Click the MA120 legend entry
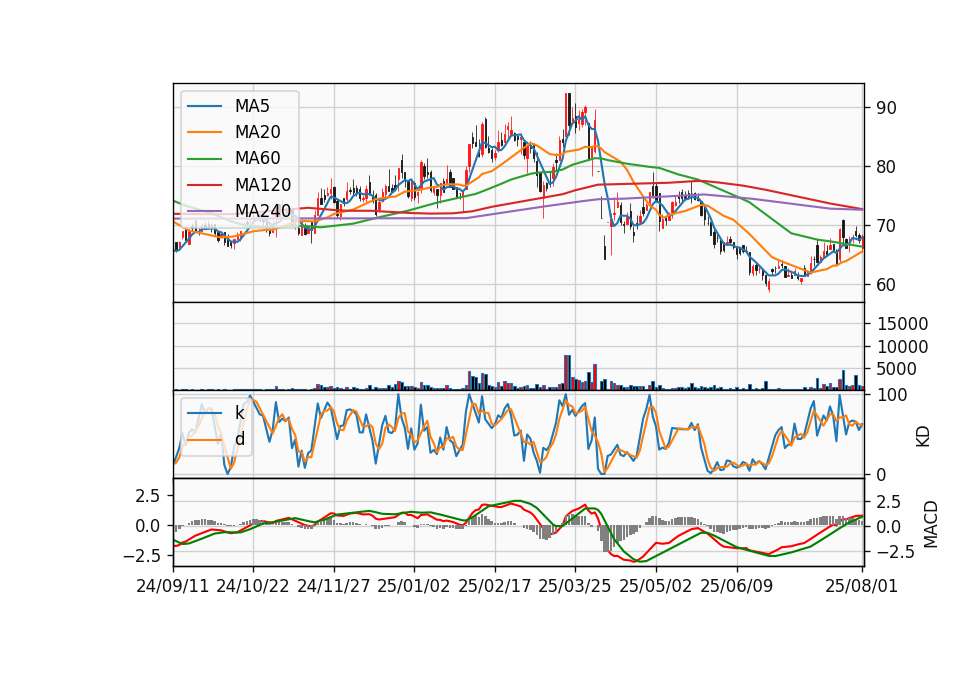Viewport: 960px width, 690px height. coord(239,184)
